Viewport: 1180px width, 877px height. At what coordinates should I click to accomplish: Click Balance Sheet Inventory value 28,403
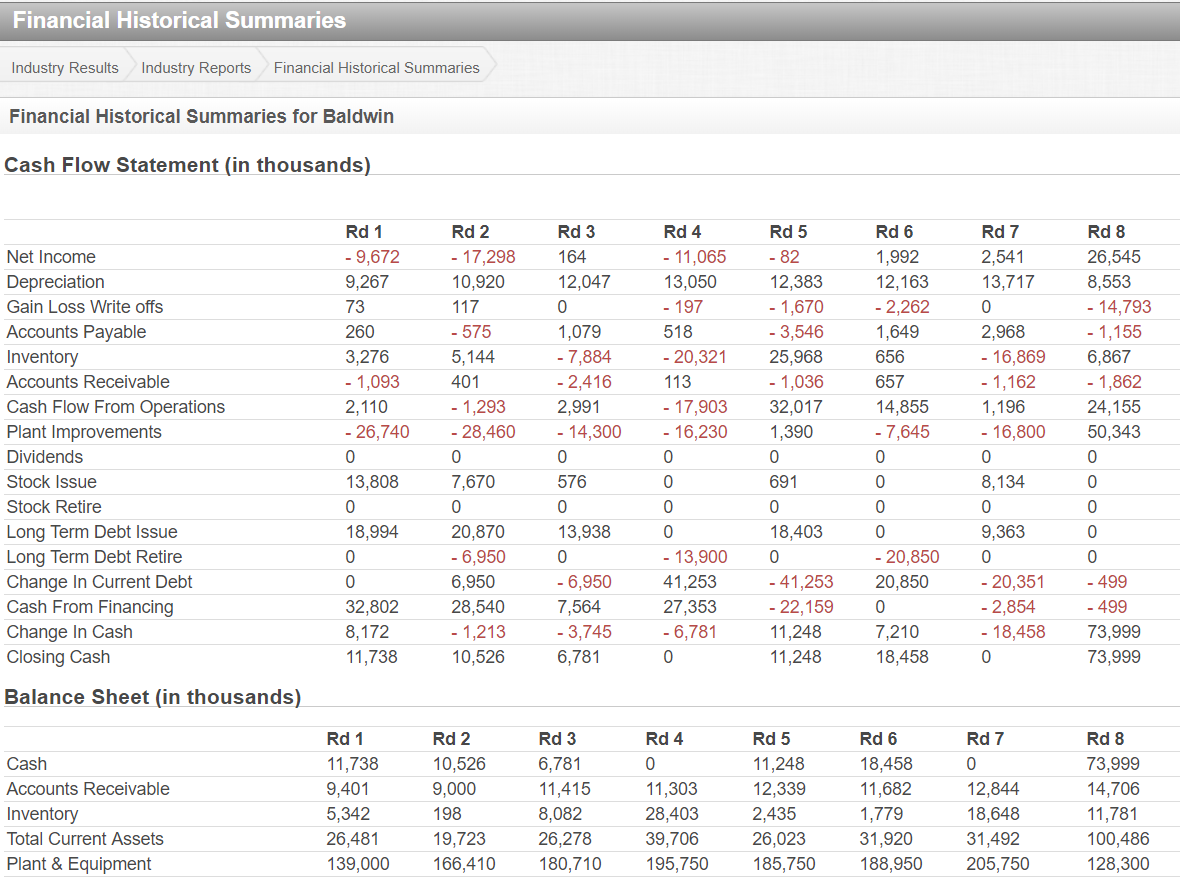click(x=671, y=814)
